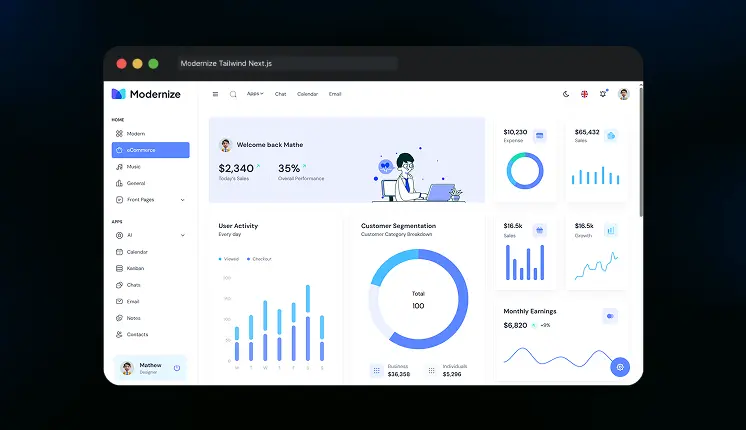The width and height of the screenshot is (746, 430).
Task: Click the $16.5k Sales basket icon
Action: coord(540,230)
